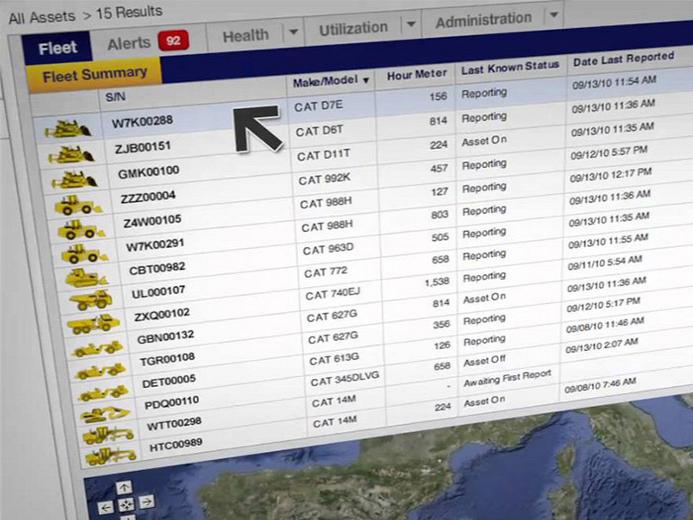Click the dozer icon for GMK00100

pos(74,180)
